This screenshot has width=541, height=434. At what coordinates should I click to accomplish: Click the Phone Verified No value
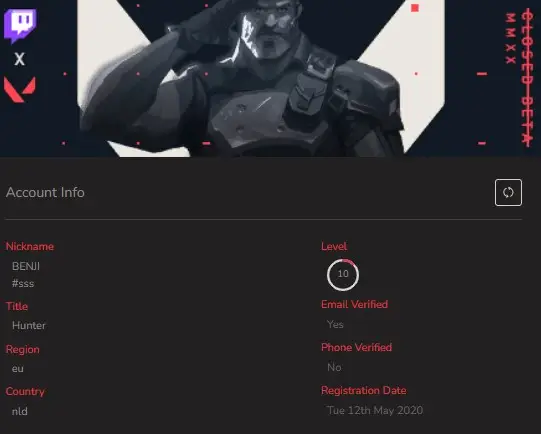tap(334, 367)
